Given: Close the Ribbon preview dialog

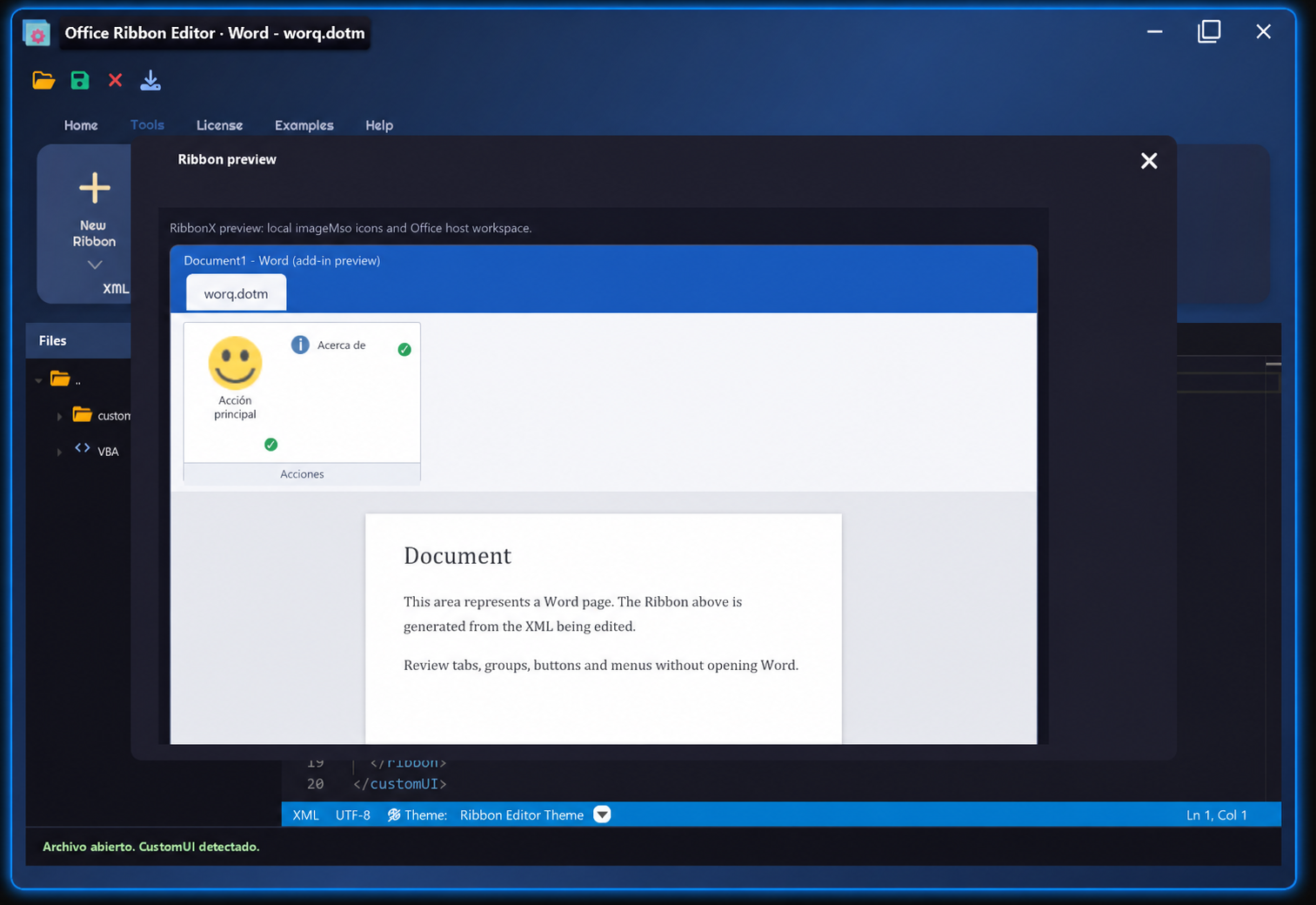Looking at the screenshot, I should tap(1149, 161).
